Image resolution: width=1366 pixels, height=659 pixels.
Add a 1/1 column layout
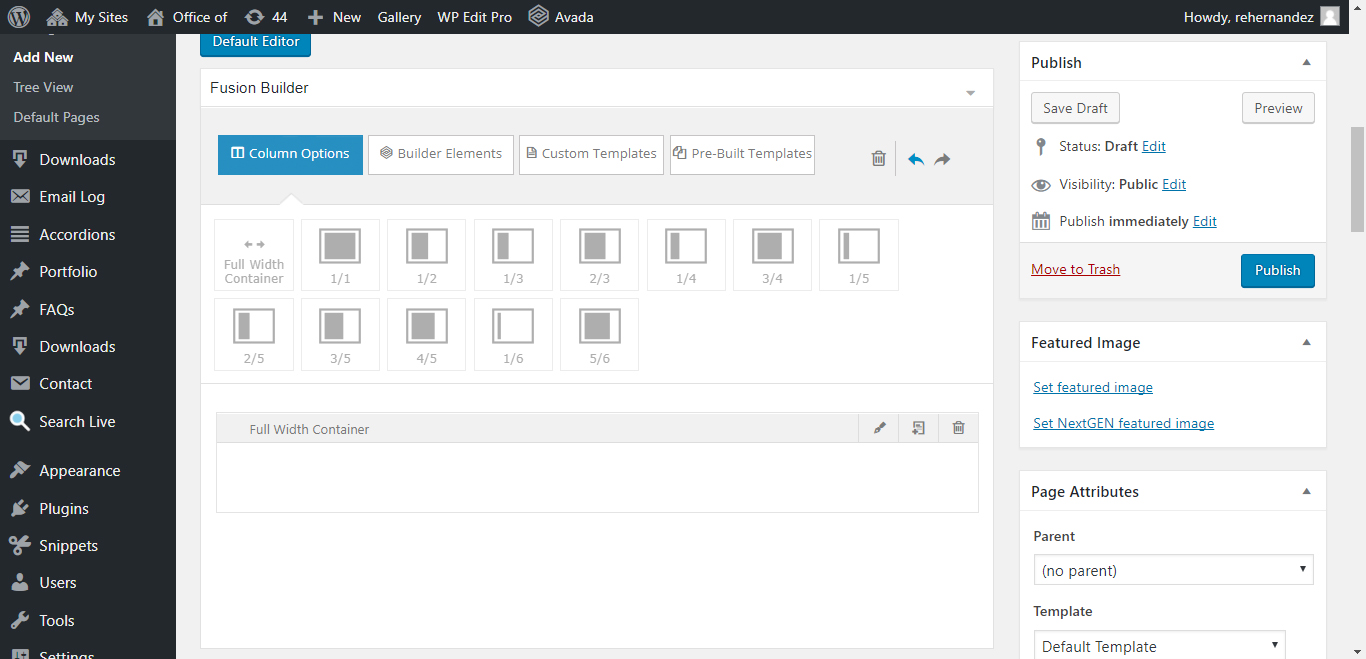tap(340, 255)
